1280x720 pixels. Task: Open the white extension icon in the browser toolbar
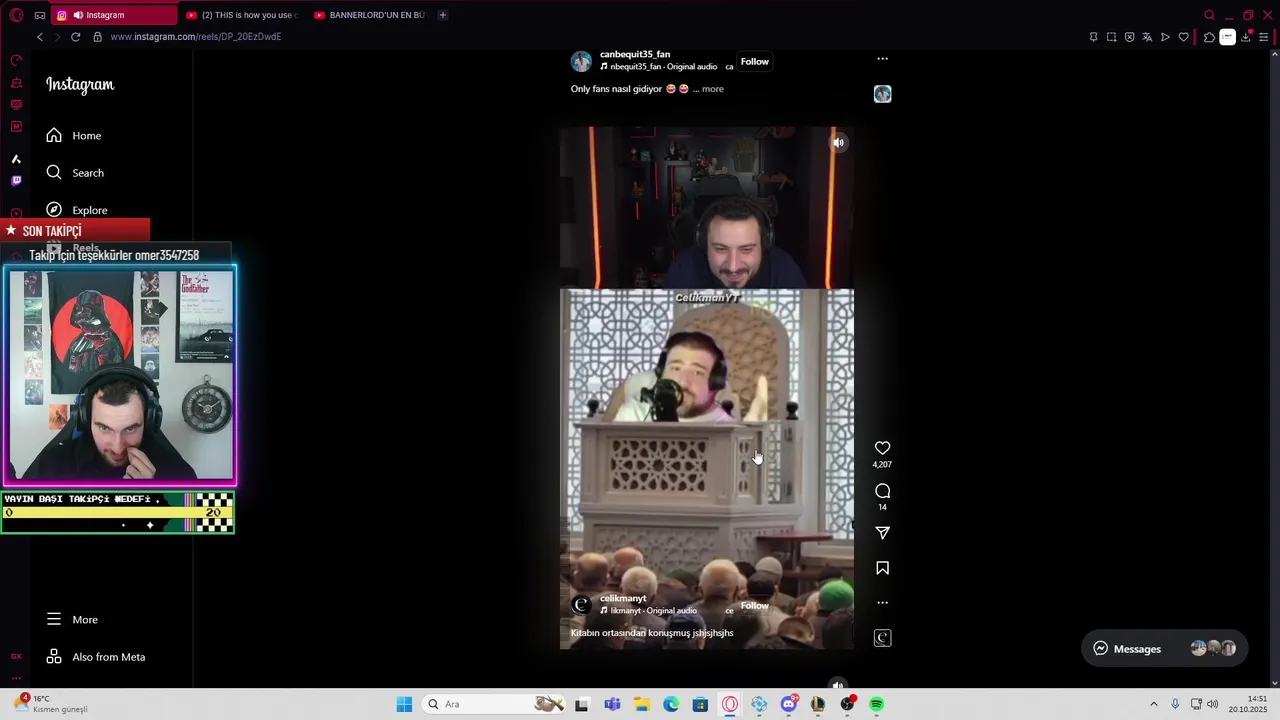click(x=1227, y=37)
